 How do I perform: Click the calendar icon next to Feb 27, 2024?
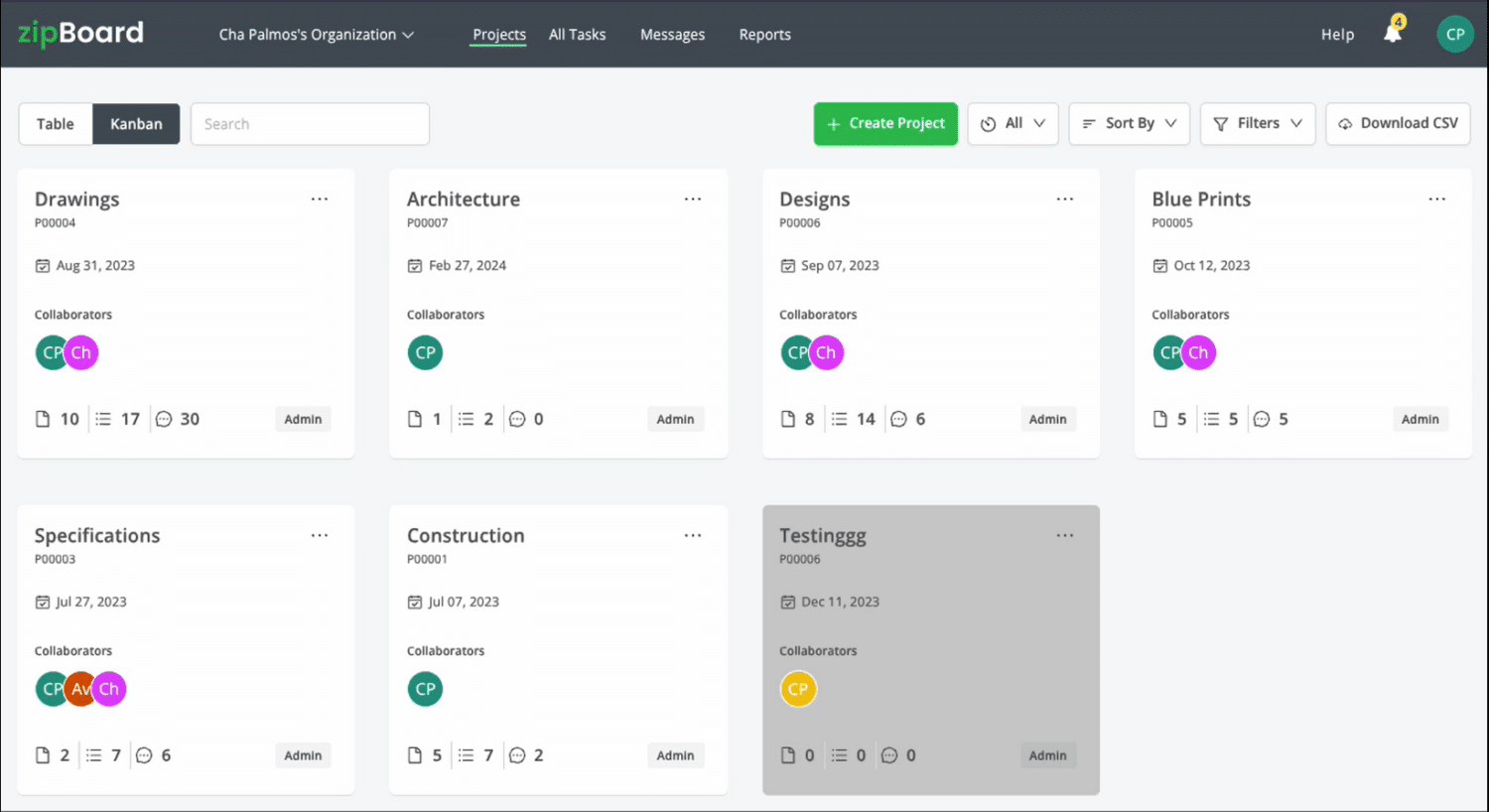point(417,265)
